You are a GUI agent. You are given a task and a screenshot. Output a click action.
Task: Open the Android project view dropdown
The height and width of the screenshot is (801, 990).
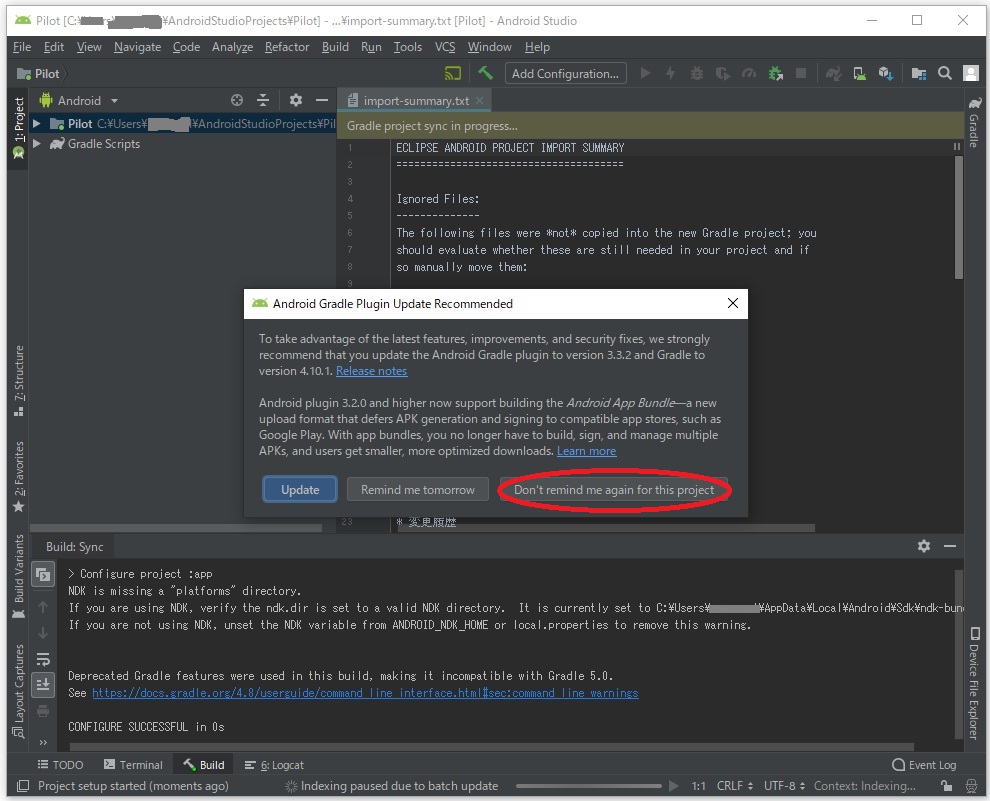click(x=114, y=100)
